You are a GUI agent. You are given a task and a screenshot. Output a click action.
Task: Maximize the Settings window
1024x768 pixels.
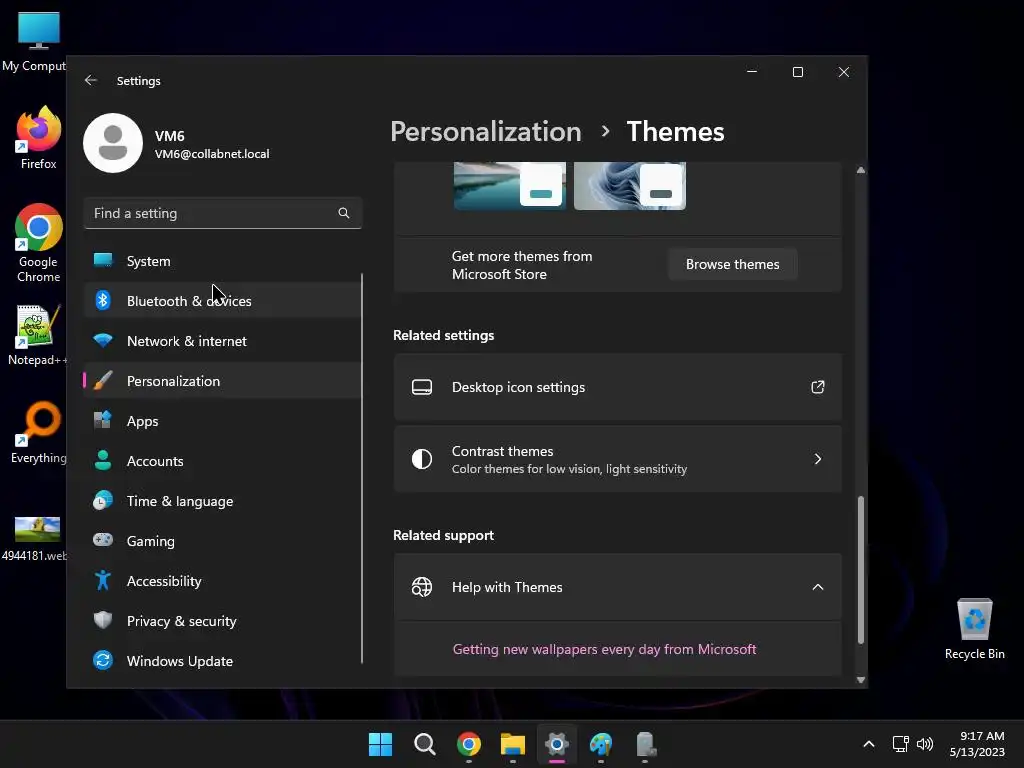(x=797, y=72)
